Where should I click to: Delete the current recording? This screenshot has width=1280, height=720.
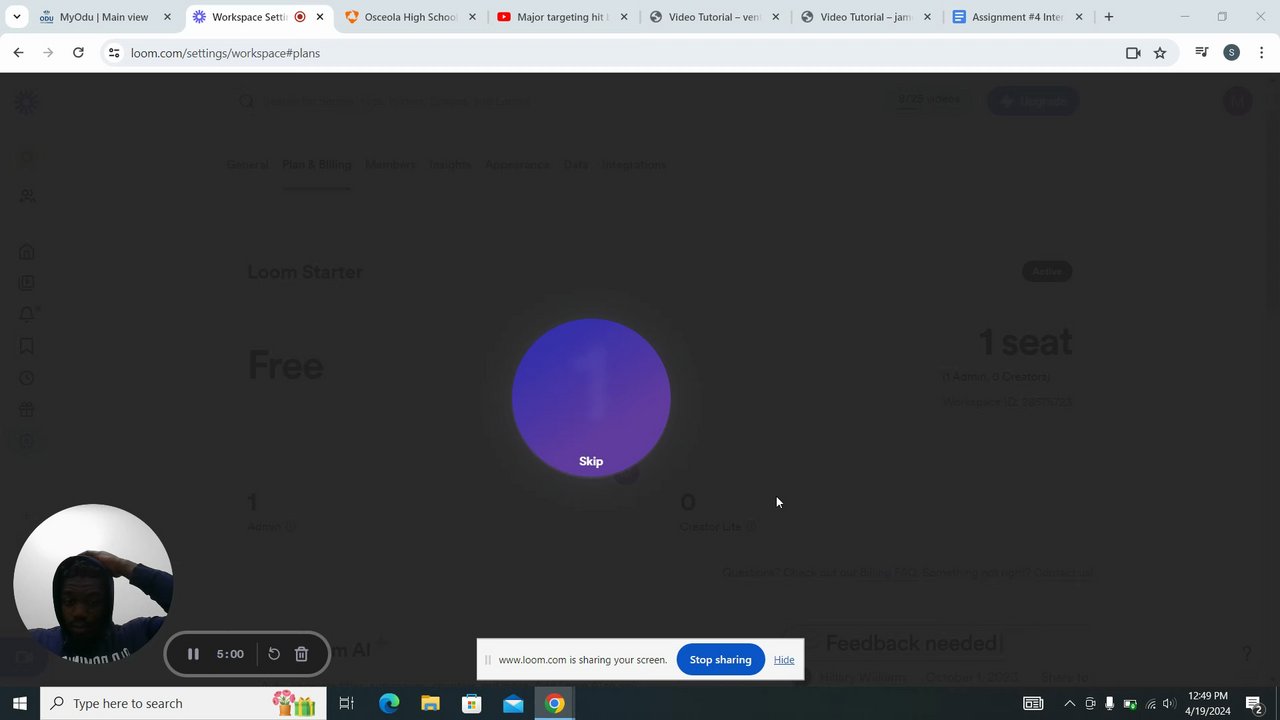click(x=301, y=654)
